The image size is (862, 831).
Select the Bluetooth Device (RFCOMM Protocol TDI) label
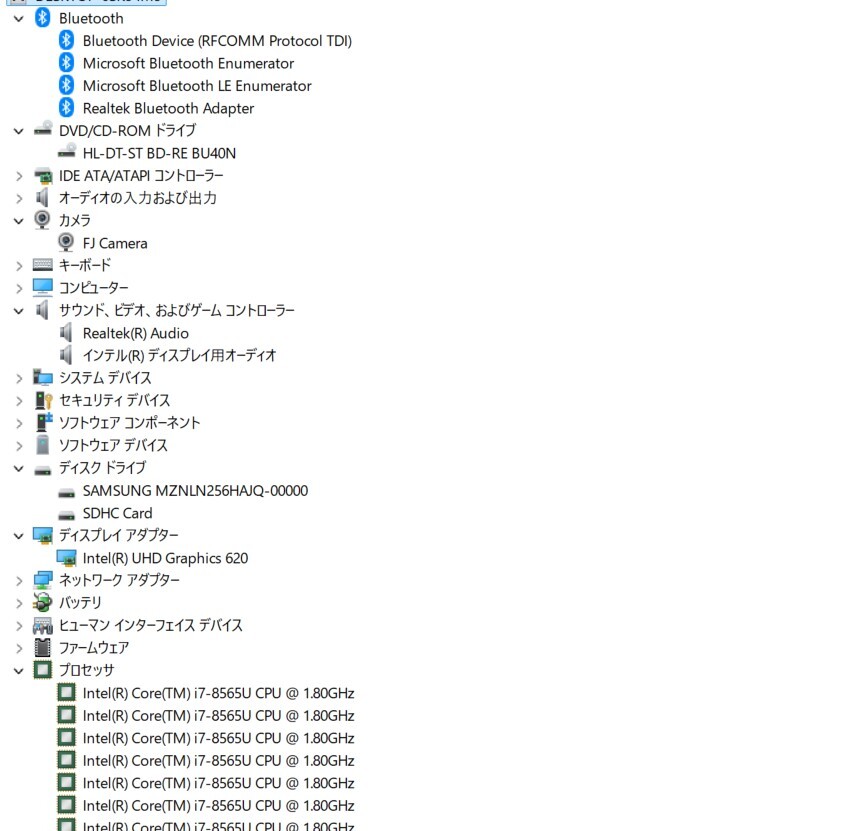coord(217,41)
